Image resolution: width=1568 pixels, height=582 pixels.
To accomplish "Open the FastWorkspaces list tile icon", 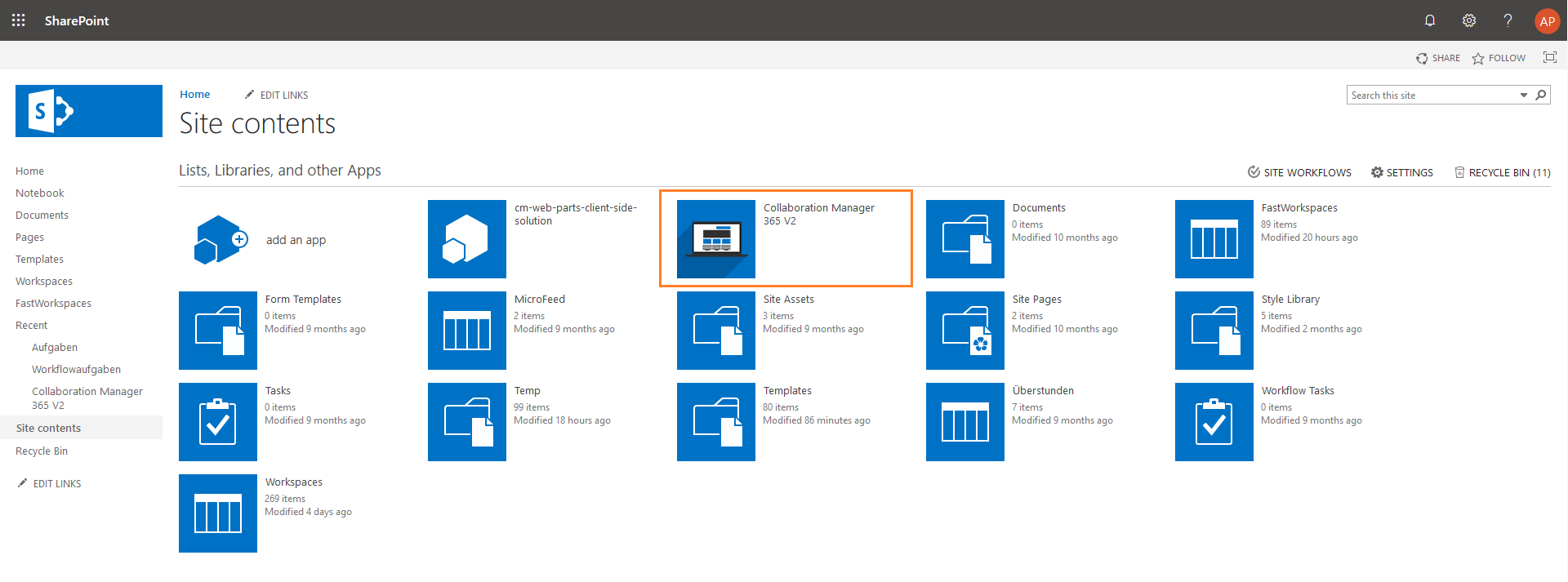I will [x=1214, y=239].
